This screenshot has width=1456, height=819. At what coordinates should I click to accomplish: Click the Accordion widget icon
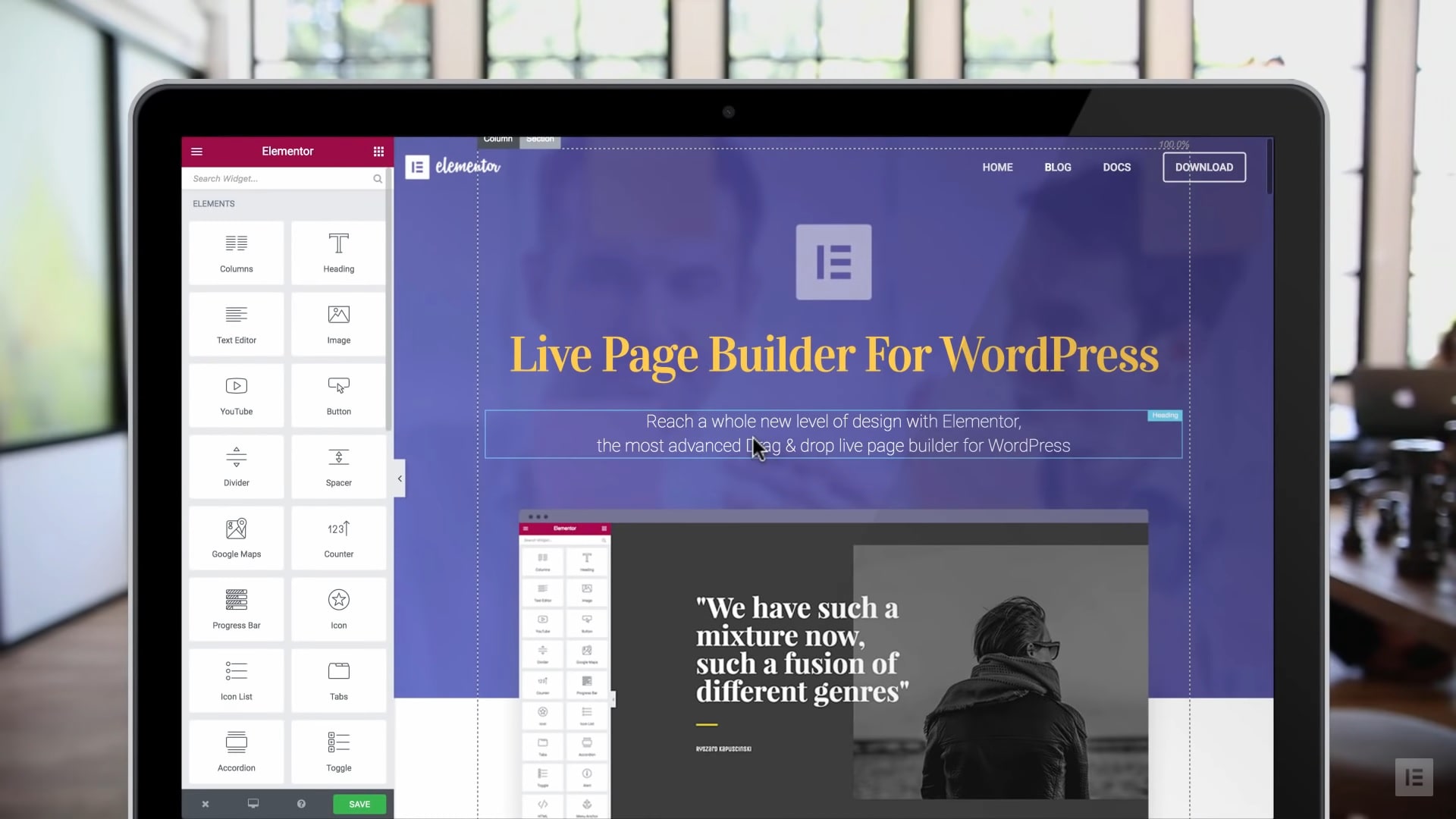pos(236,750)
